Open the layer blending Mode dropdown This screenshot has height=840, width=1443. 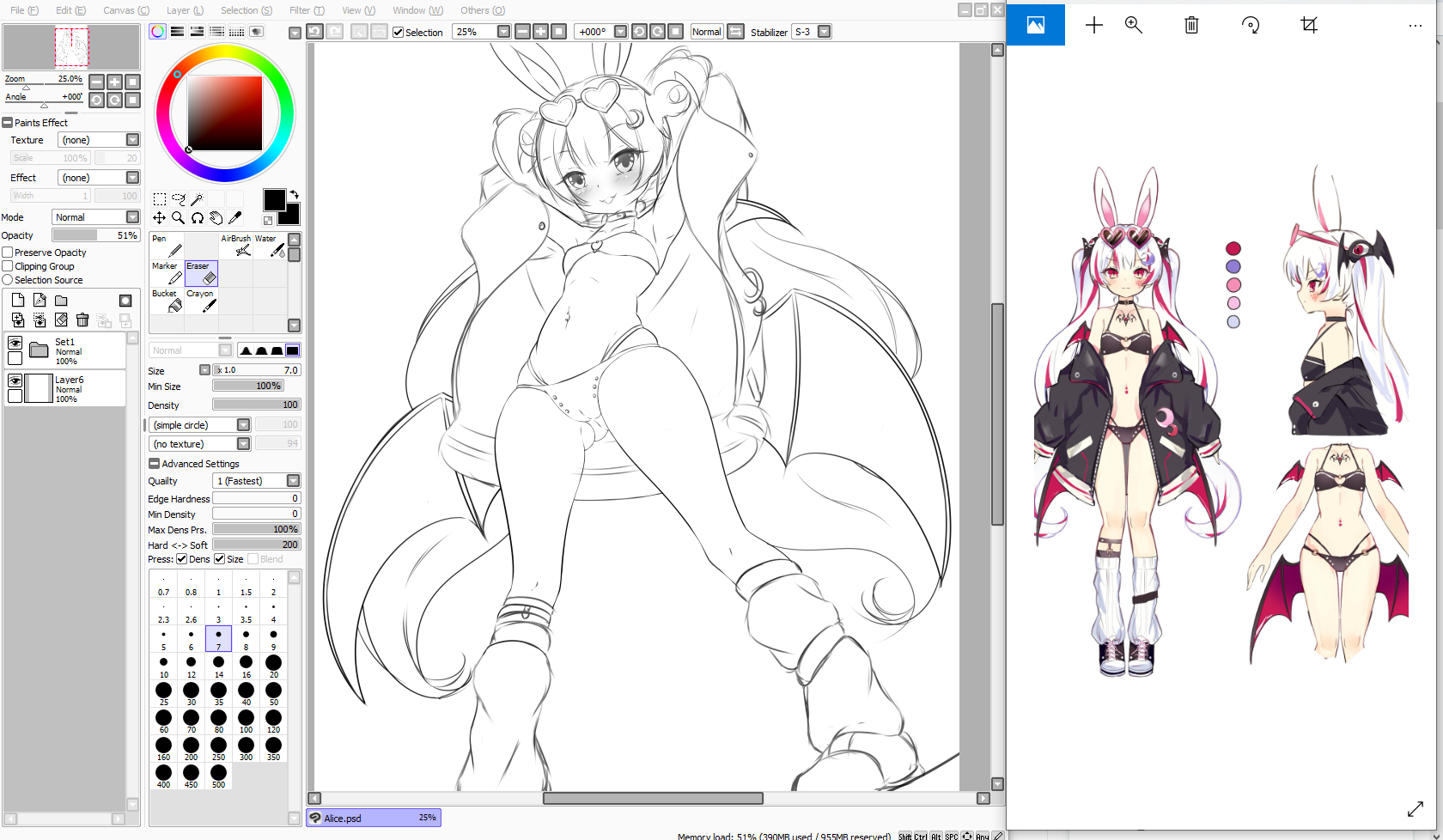pyautogui.click(x=95, y=217)
